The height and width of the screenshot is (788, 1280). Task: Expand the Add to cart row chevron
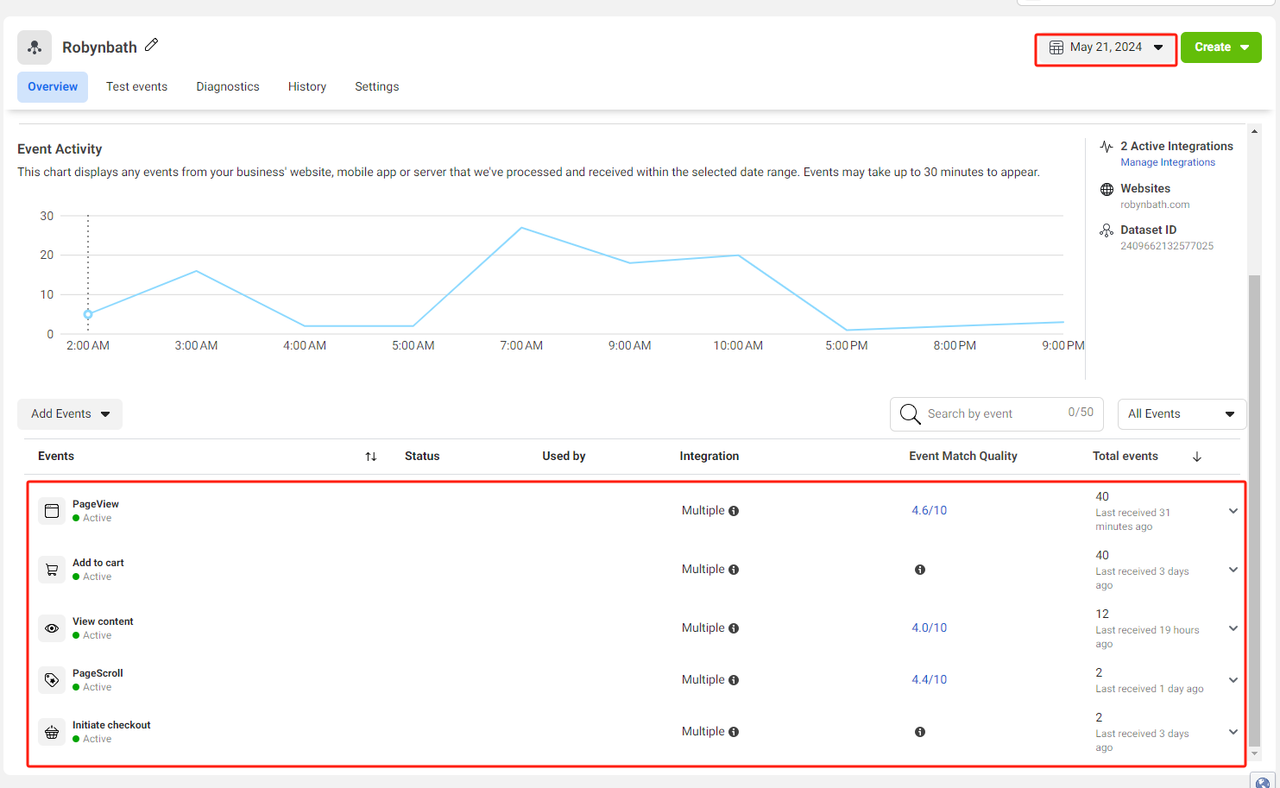(x=1233, y=570)
